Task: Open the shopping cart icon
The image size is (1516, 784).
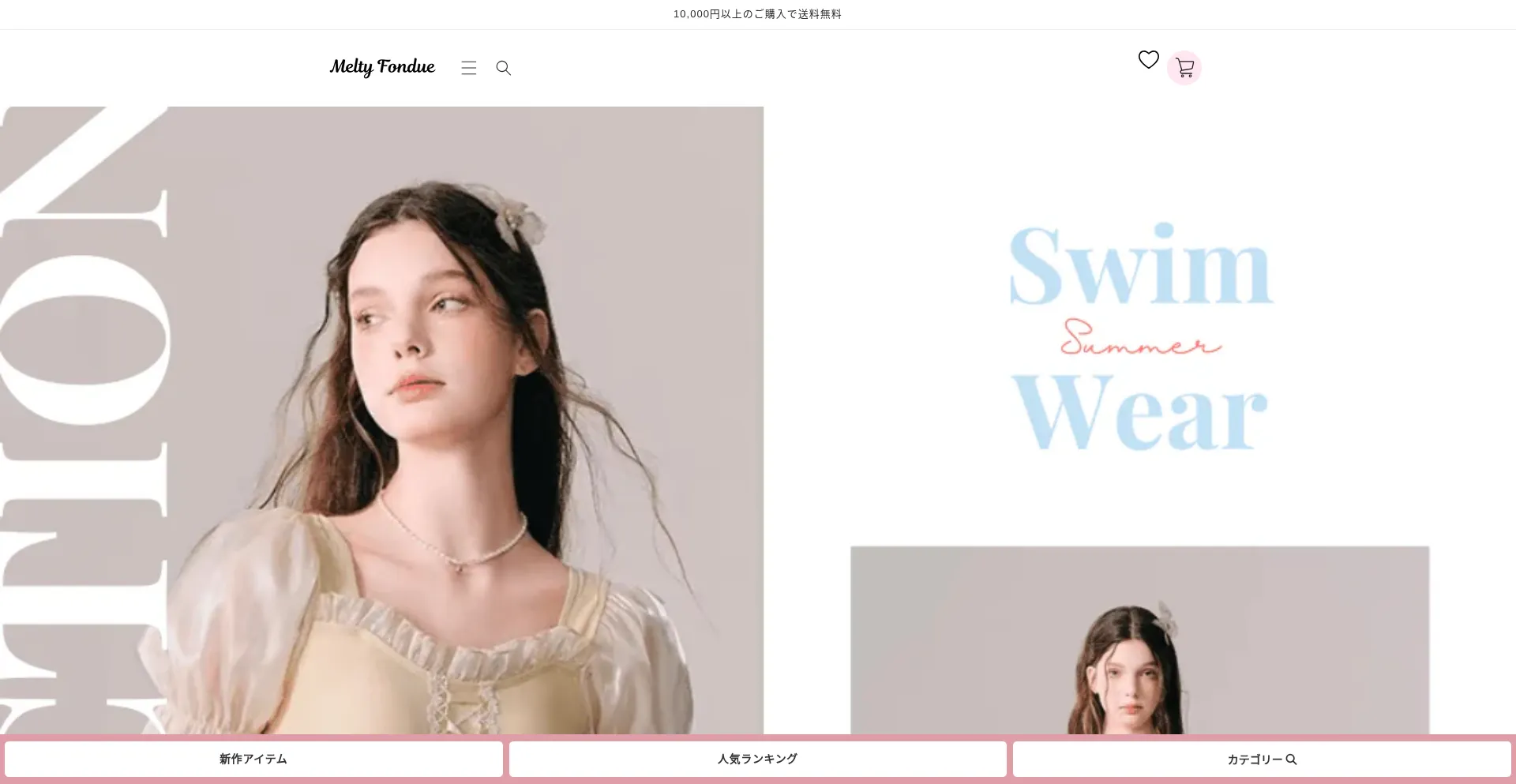Action: pos(1184,68)
